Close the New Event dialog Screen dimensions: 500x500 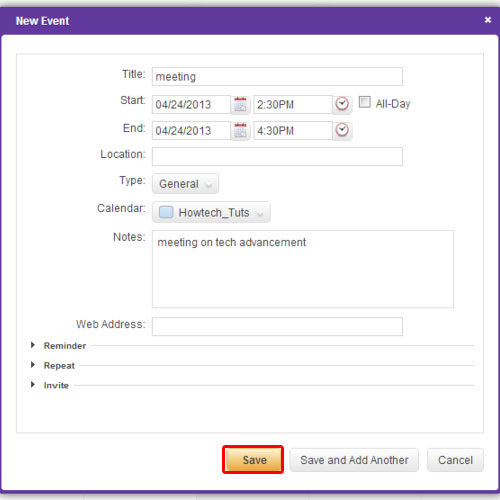pyautogui.click(x=488, y=20)
